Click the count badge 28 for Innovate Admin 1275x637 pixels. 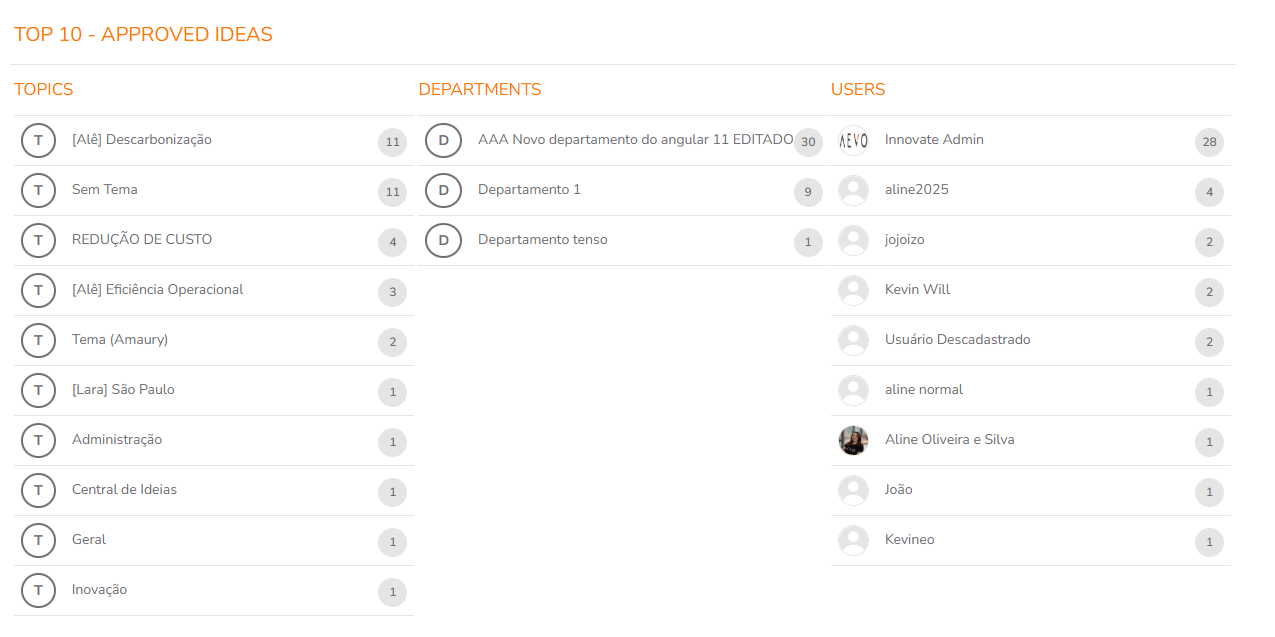1209,142
